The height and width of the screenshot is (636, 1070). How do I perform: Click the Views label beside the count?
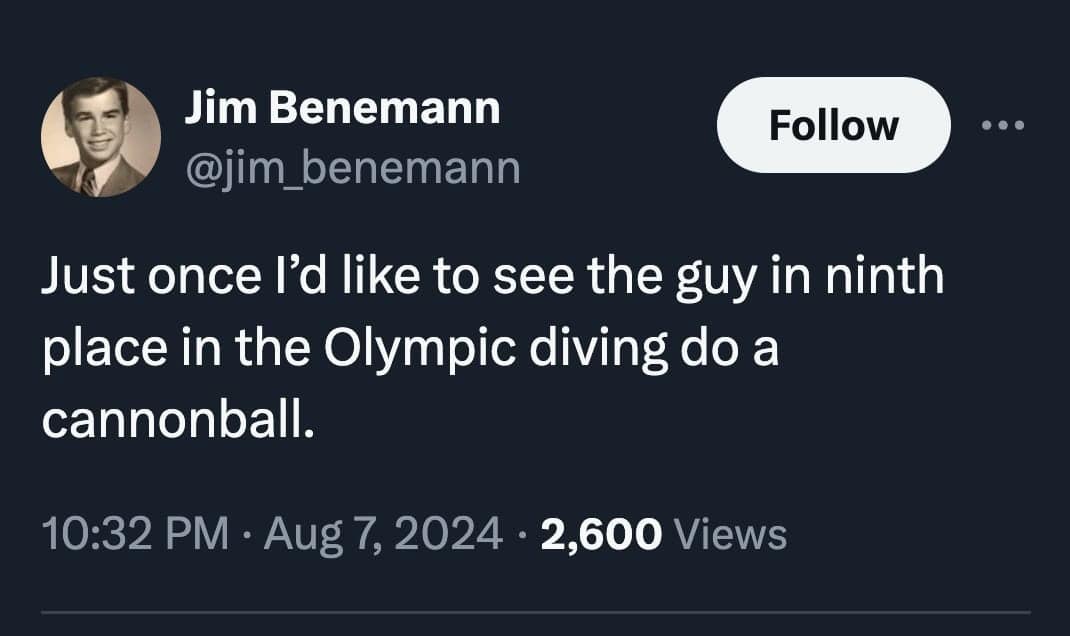pos(732,534)
